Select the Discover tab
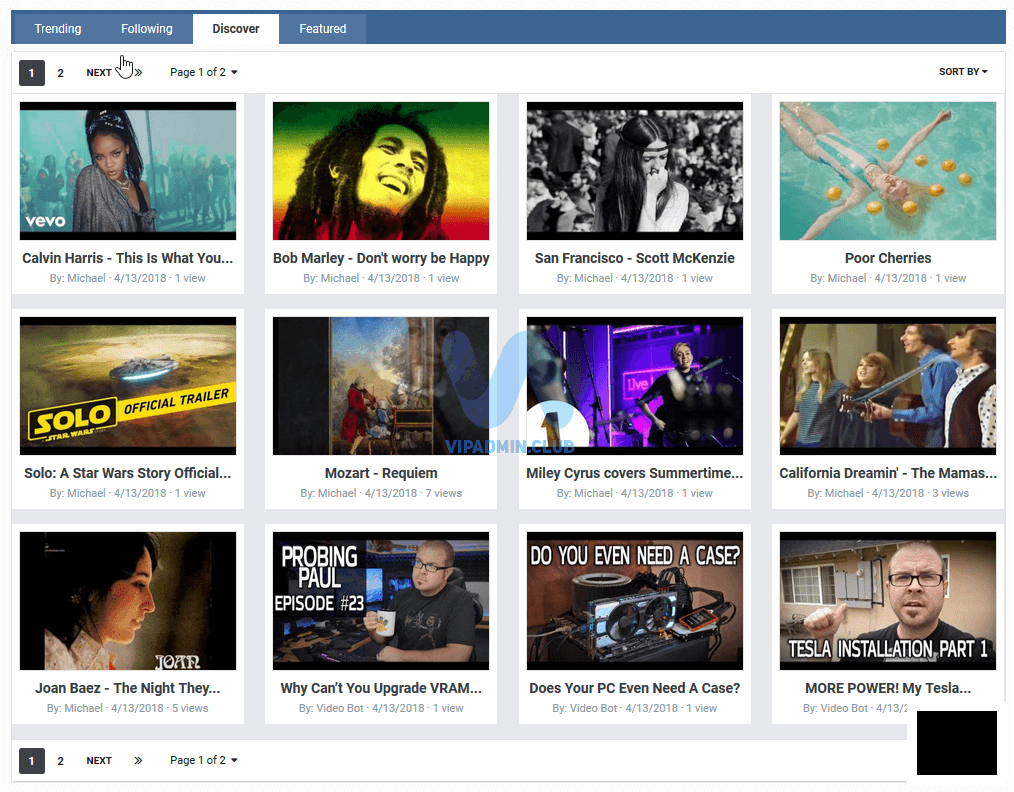The height and width of the screenshot is (792, 1014). 236,28
